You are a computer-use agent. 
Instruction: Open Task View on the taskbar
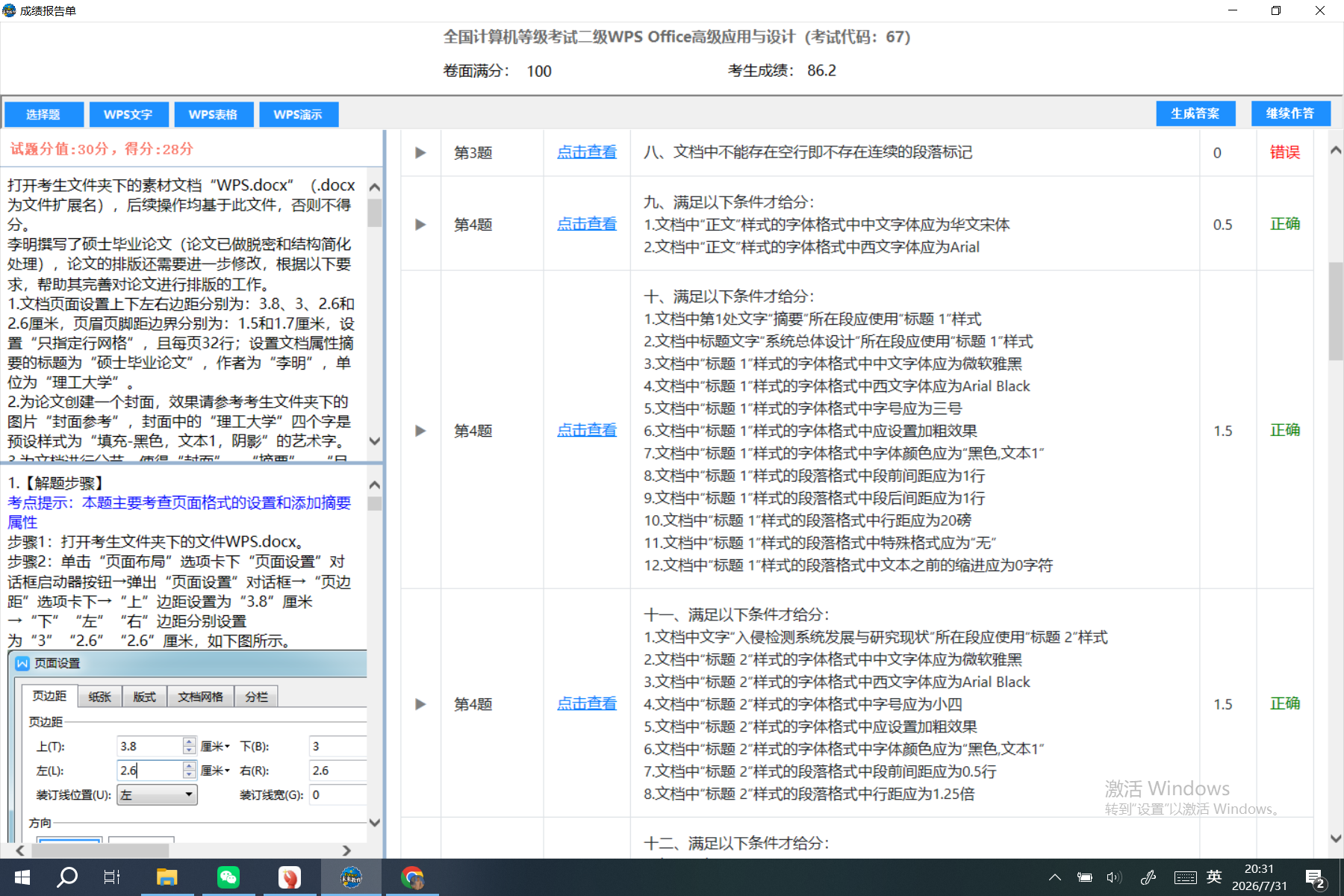click(112, 877)
